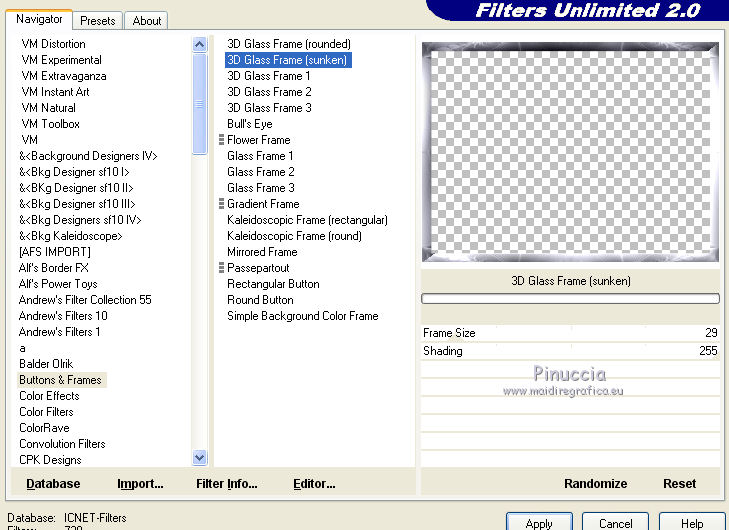Apply the selected filter
Viewport: 729px width, 530px height.
539,523
